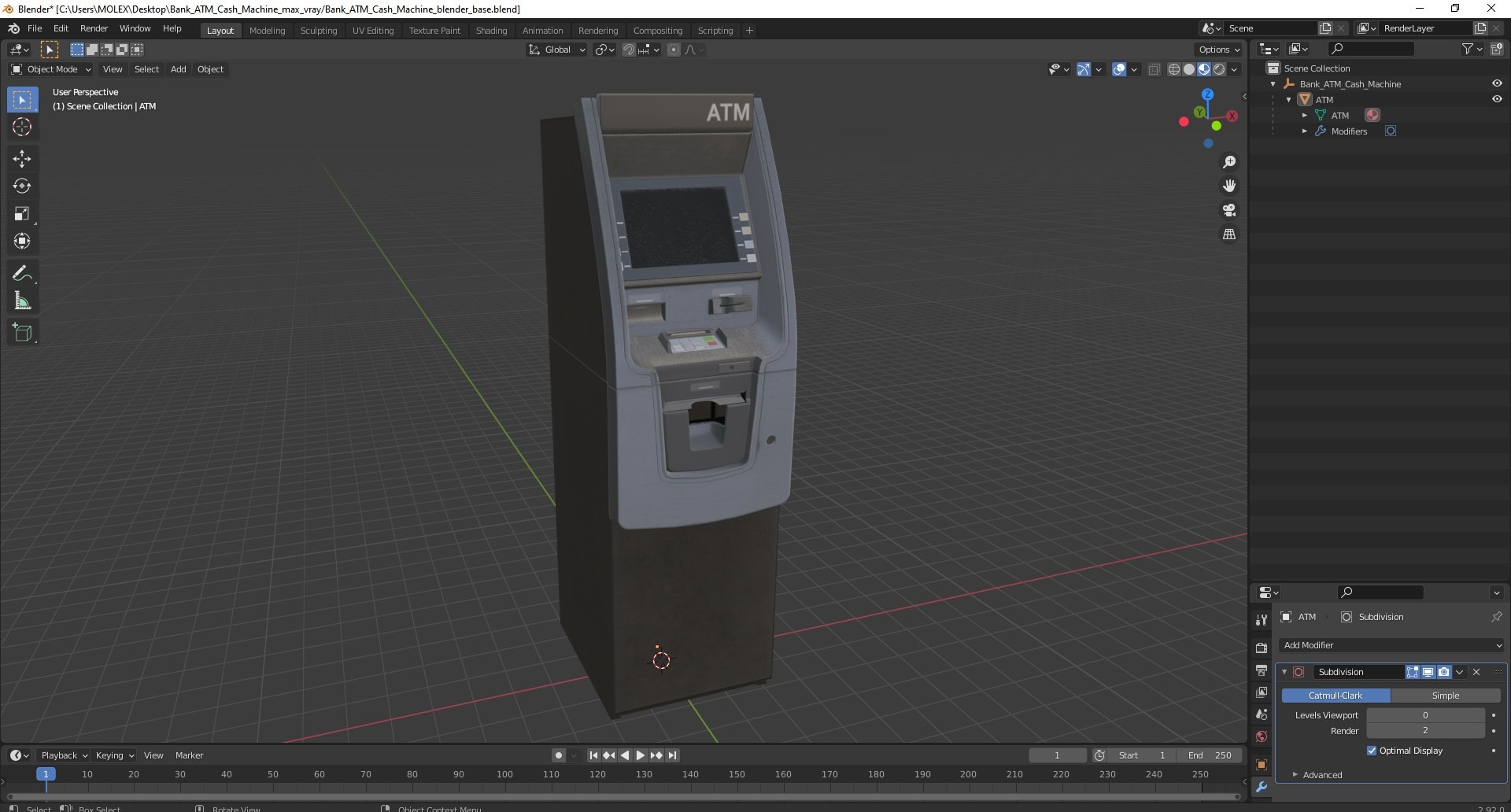This screenshot has width=1511, height=812.
Task: Collapse Bank_ATM_Cash_Machine collection in outliner
Action: 1273,84
